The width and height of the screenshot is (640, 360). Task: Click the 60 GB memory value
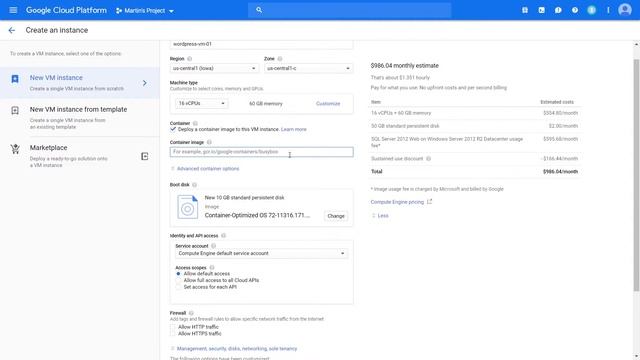[x=266, y=104]
